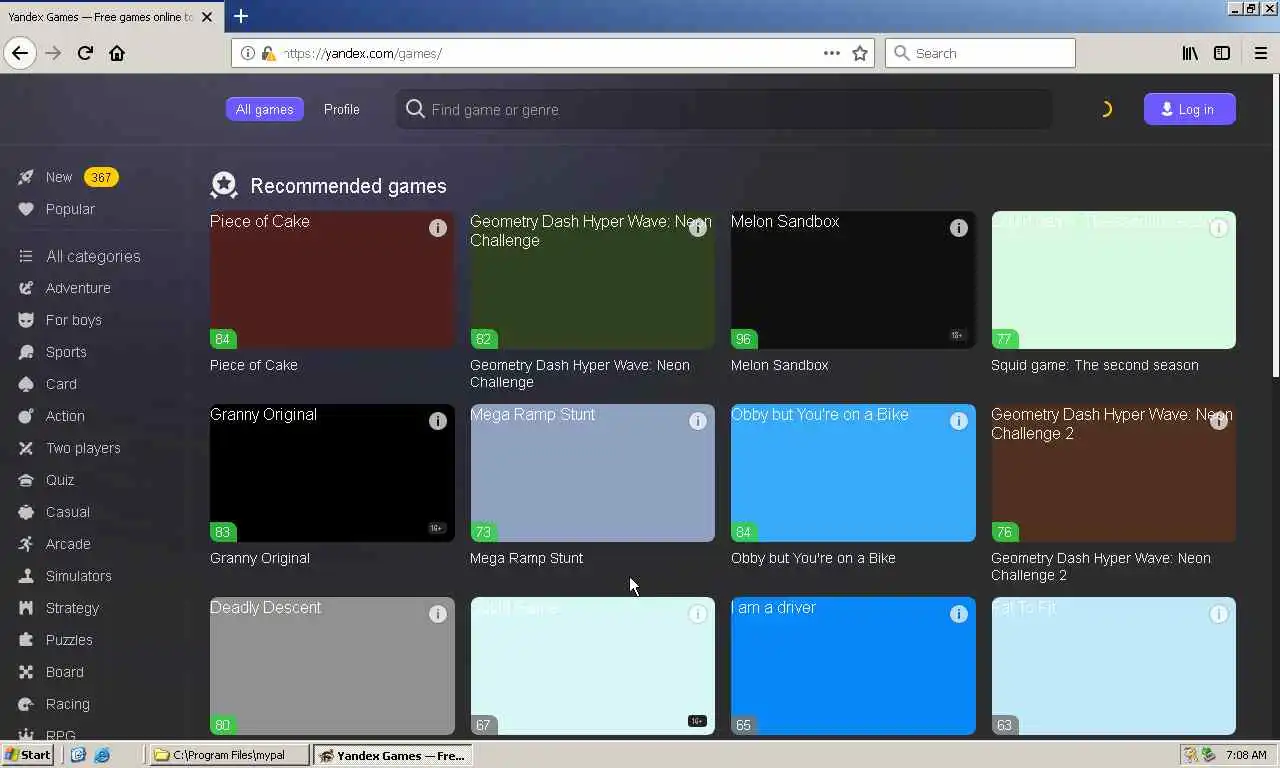1280x768 pixels.
Task: Go to the Home page icon
Action: (x=117, y=53)
